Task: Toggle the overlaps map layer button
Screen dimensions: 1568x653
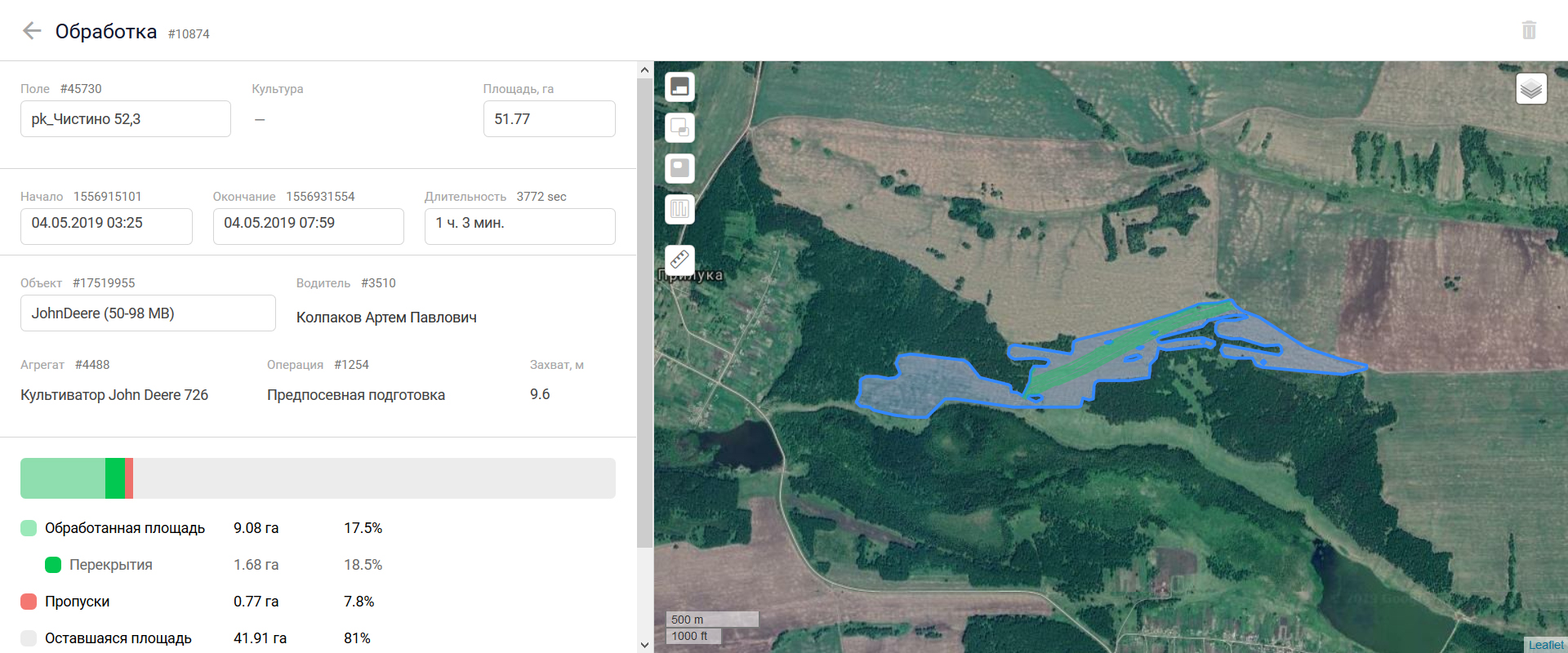Action: point(679,127)
